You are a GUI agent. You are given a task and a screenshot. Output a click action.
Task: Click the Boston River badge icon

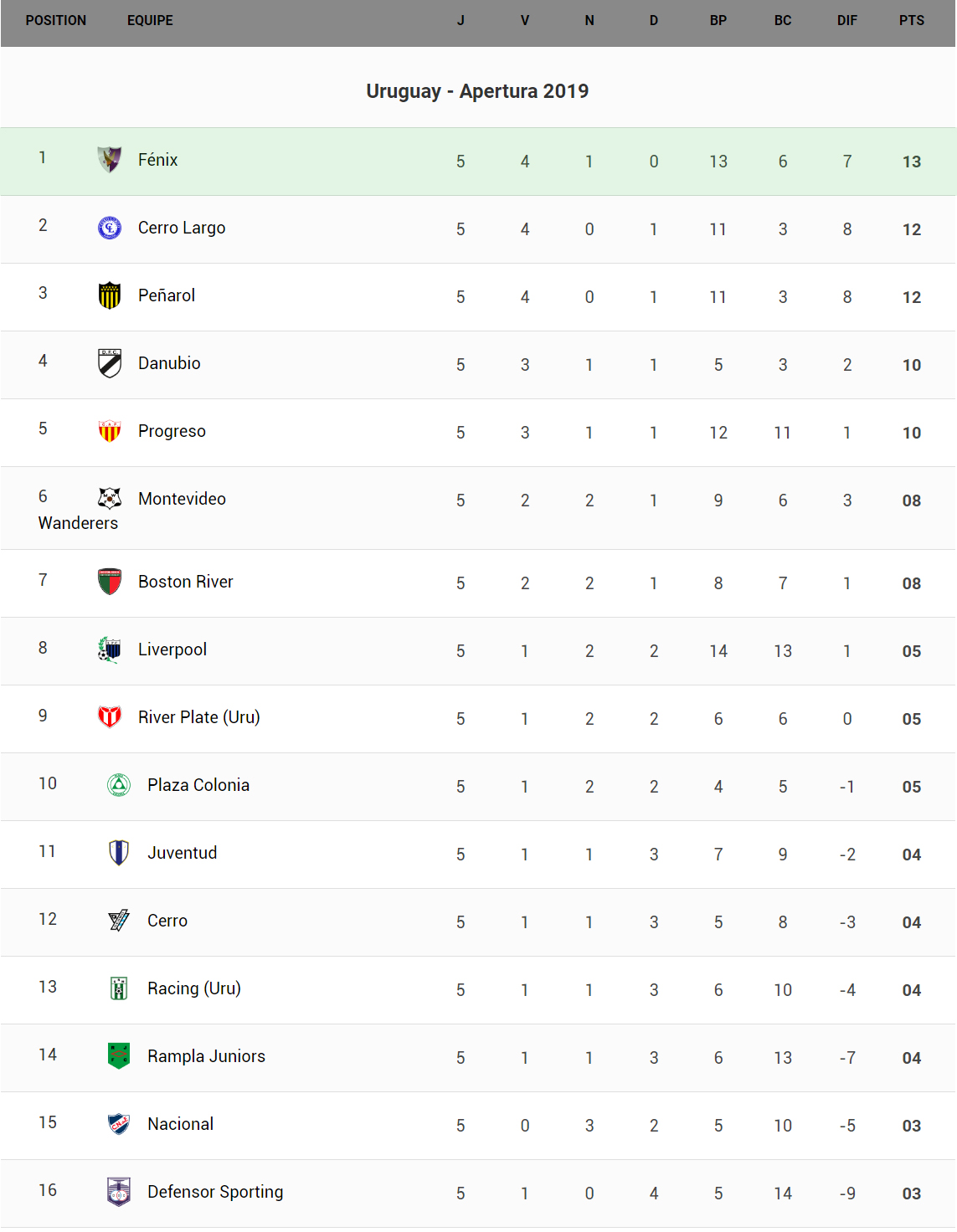[110, 582]
